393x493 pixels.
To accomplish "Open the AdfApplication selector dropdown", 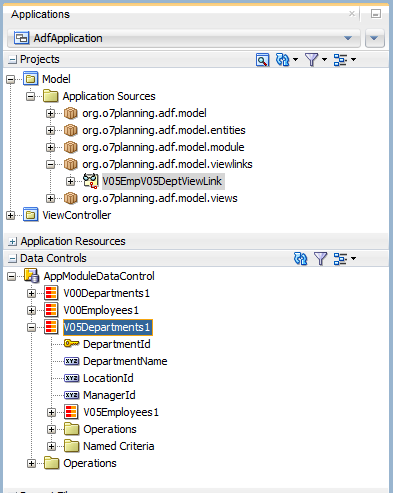I will tap(183, 38).
